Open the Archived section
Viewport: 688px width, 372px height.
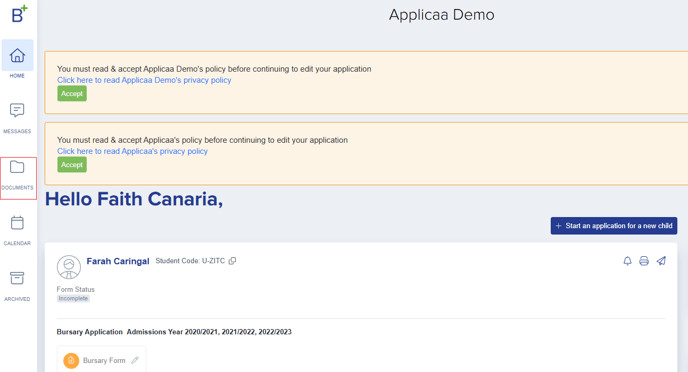coord(17,286)
